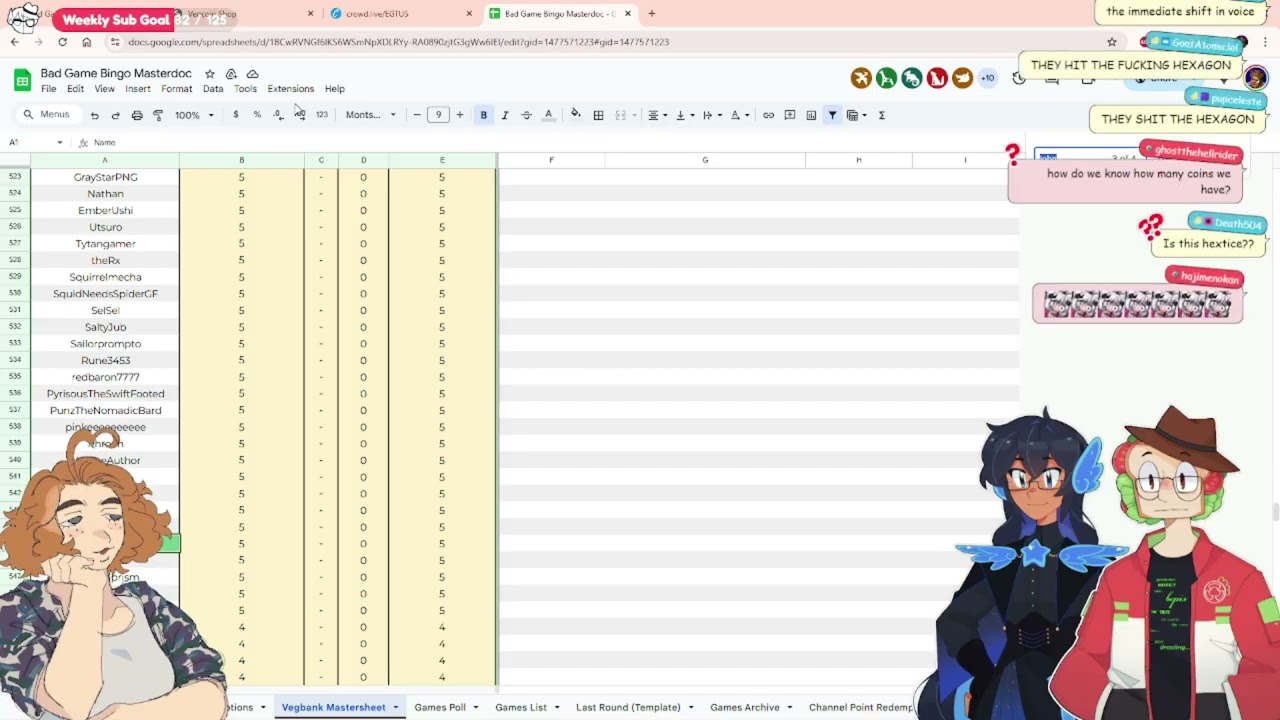Click the Move document folder icon
This screenshot has width=1280, height=720.
[x=231, y=74]
